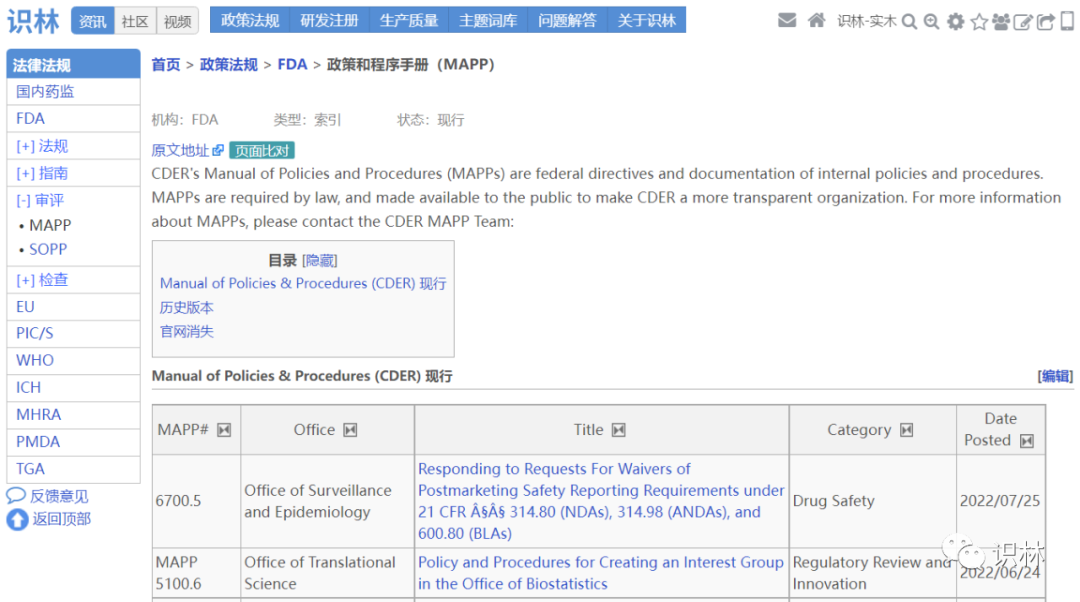The image size is (1080, 602).
Task: Click the magnifier search icon
Action: [x=909, y=21]
